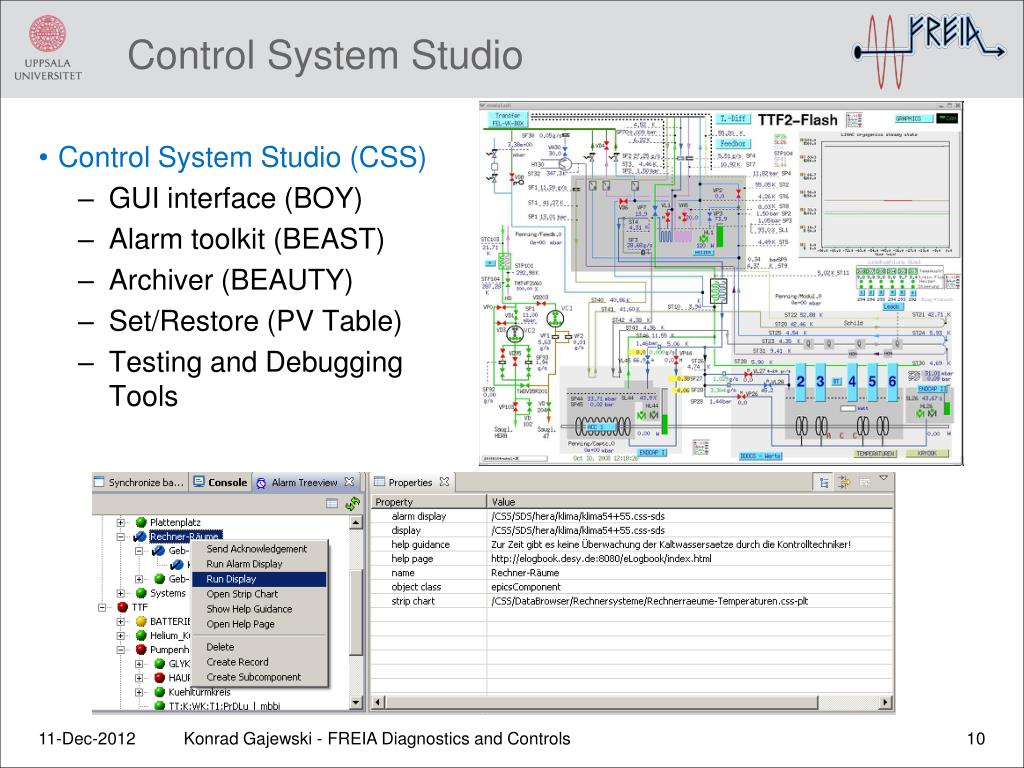
Task: Click the FREIA logo
Action: (x=929, y=50)
